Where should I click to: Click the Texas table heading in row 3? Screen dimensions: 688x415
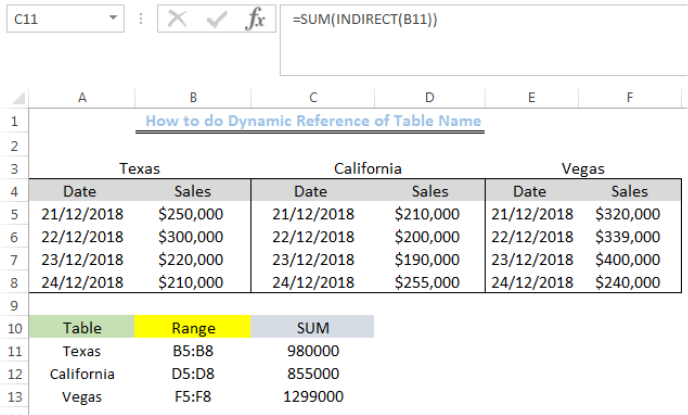point(140,168)
